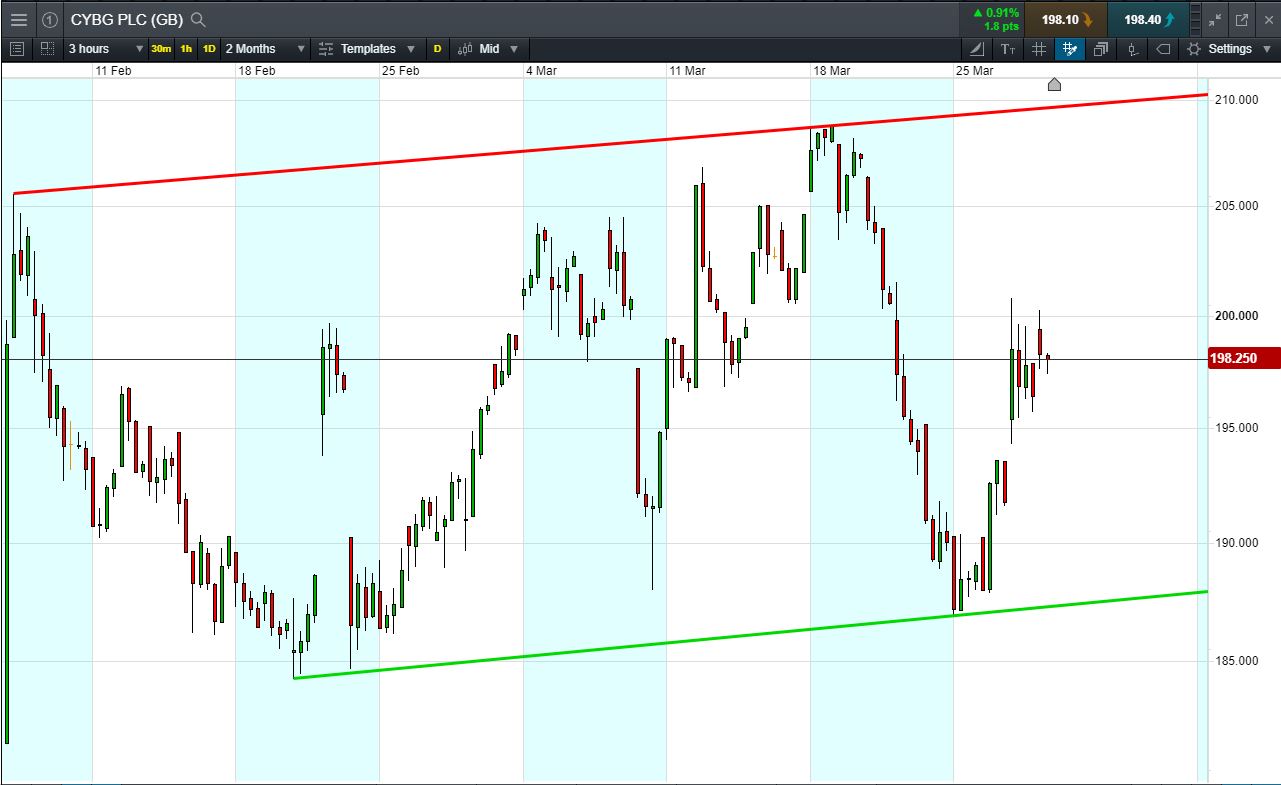
Task: Toggle the chart gridlines icon
Action: (x=1039, y=49)
